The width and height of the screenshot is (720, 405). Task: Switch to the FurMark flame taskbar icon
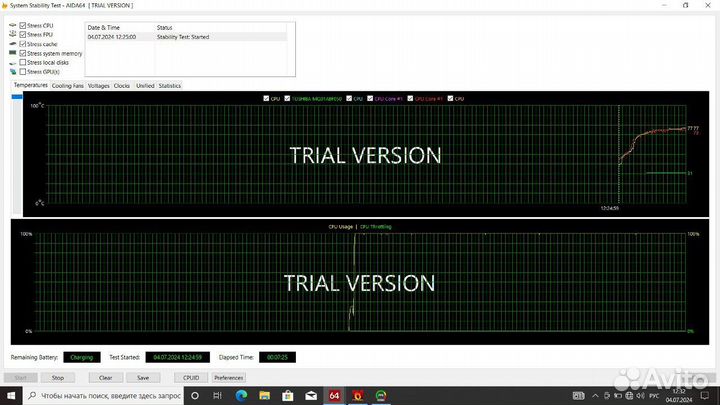[358, 395]
